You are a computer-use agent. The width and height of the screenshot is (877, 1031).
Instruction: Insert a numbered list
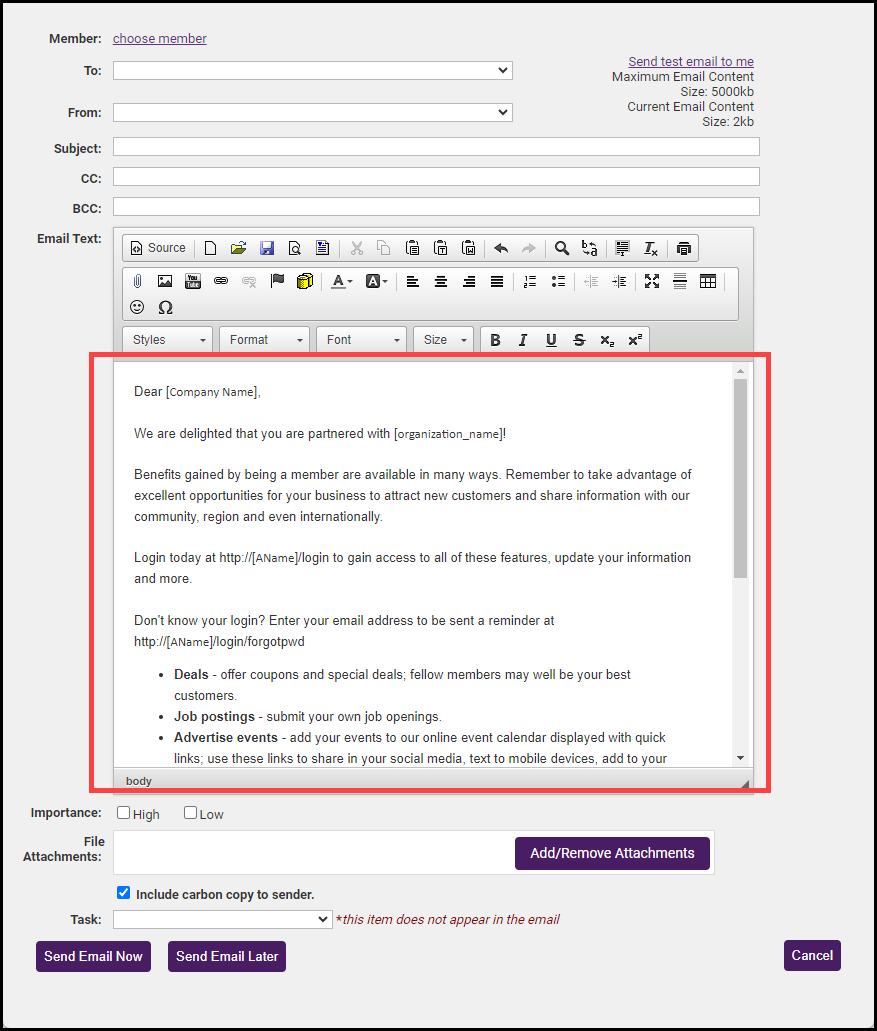(x=530, y=281)
